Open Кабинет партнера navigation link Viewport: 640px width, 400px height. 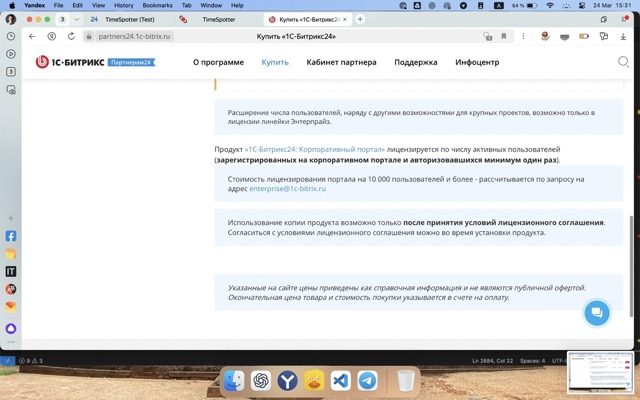pos(341,62)
